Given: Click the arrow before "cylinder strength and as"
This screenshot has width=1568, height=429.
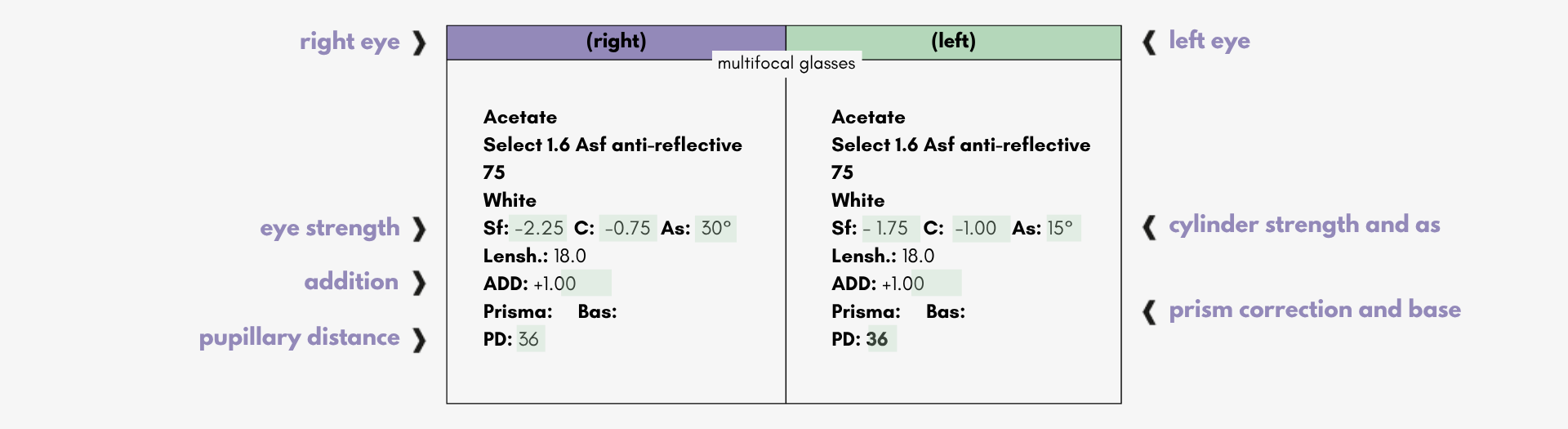Looking at the screenshot, I should coord(1149,226).
